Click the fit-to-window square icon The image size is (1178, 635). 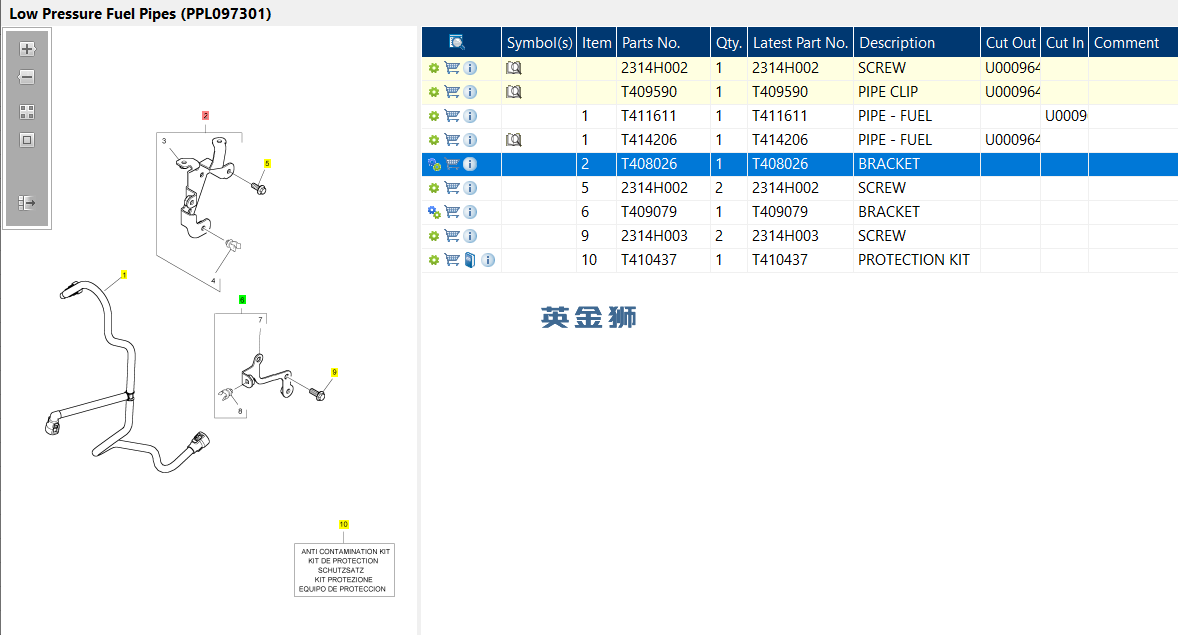[x=27, y=140]
